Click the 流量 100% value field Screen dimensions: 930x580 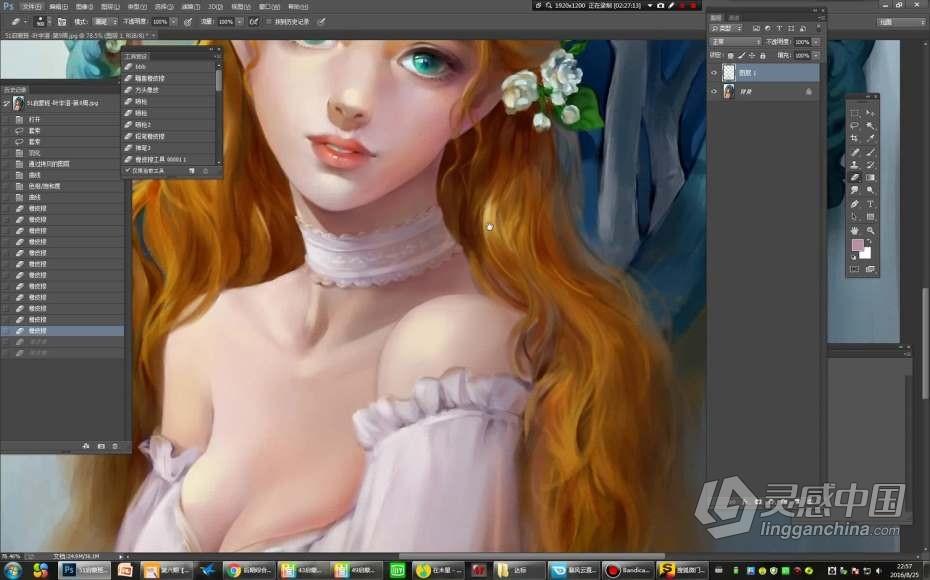pyautogui.click(x=226, y=21)
